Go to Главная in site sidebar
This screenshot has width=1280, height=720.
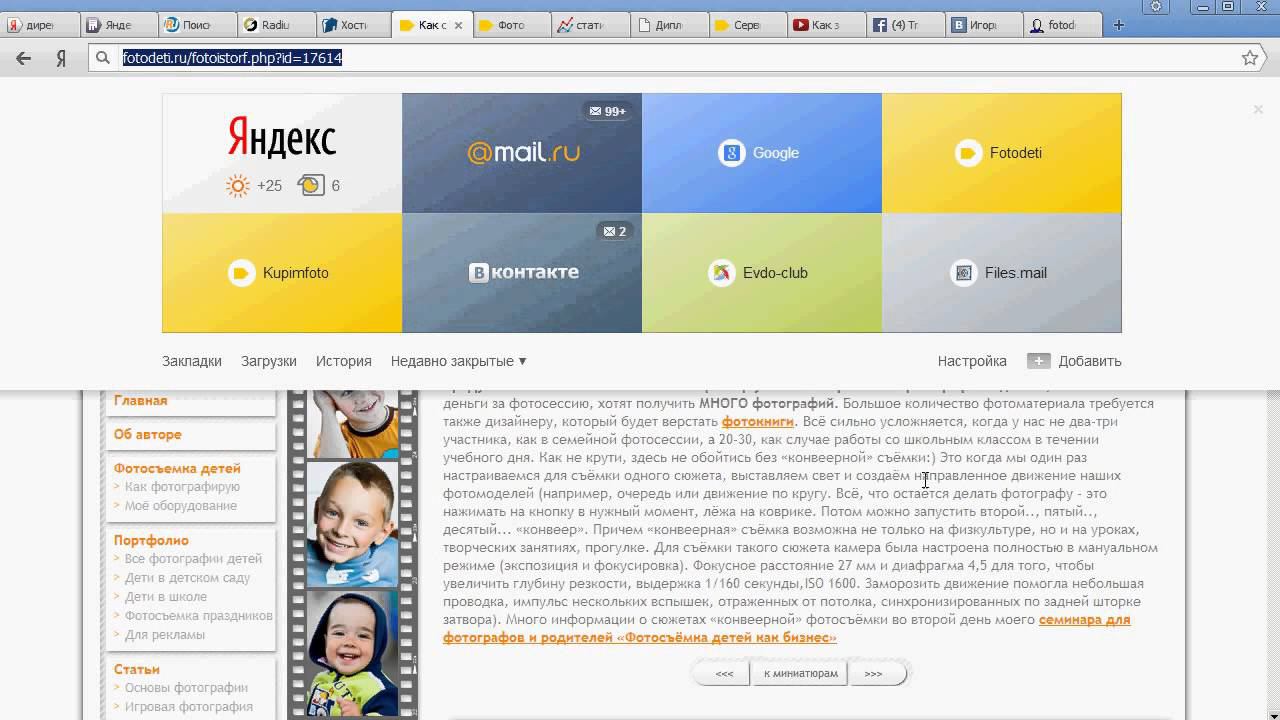point(141,400)
